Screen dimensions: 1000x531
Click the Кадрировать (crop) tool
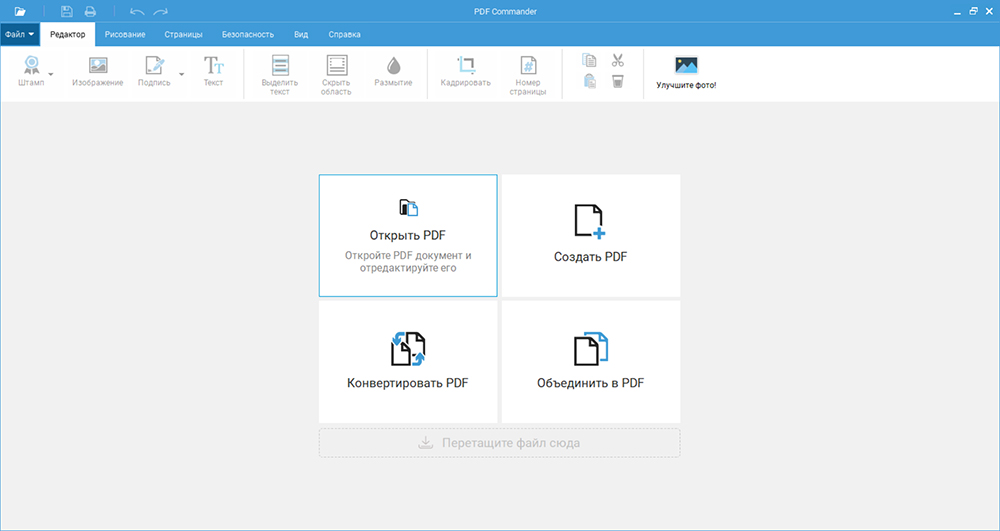click(x=465, y=71)
